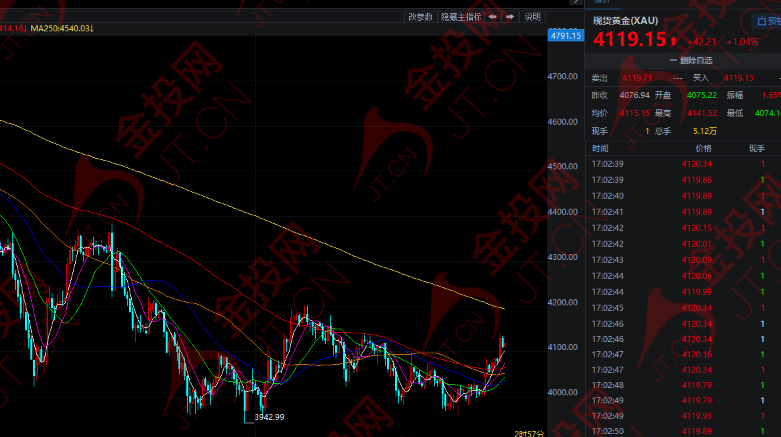Click the 3942.99 low price marker
This screenshot has height=437, width=781.
click(x=269, y=417)
